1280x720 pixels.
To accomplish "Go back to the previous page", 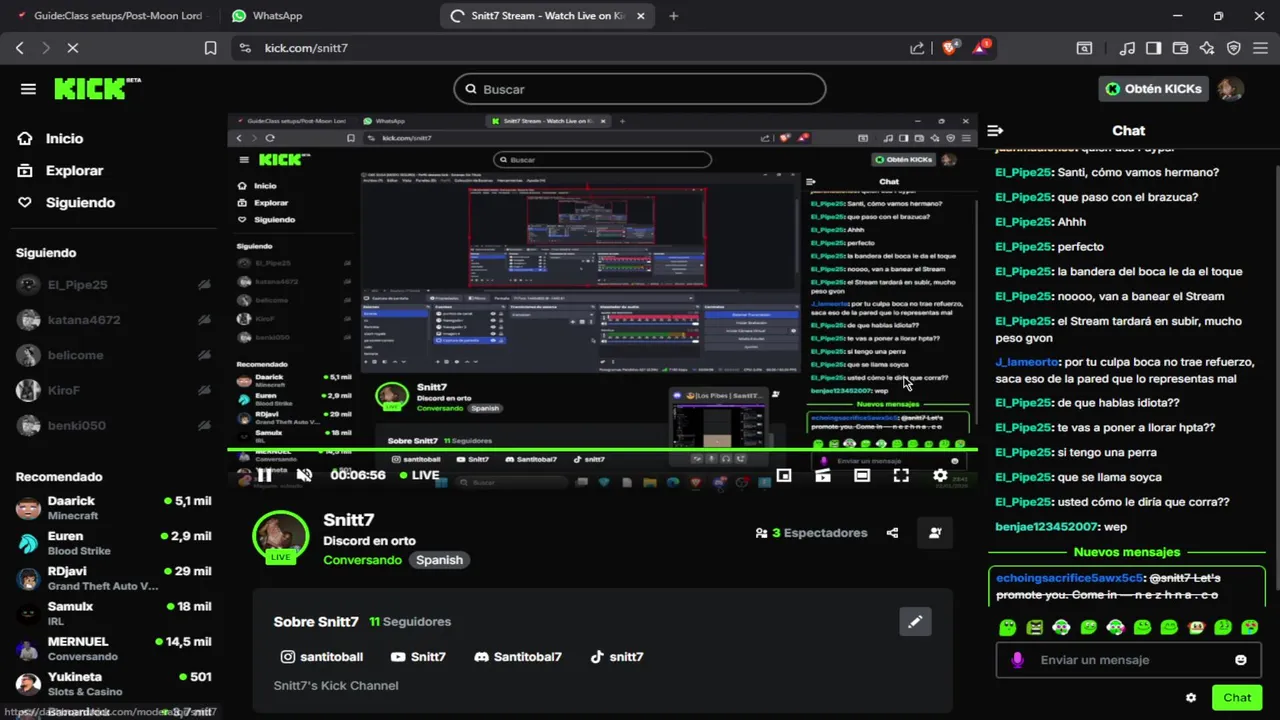I will click(x=20, y=48).
